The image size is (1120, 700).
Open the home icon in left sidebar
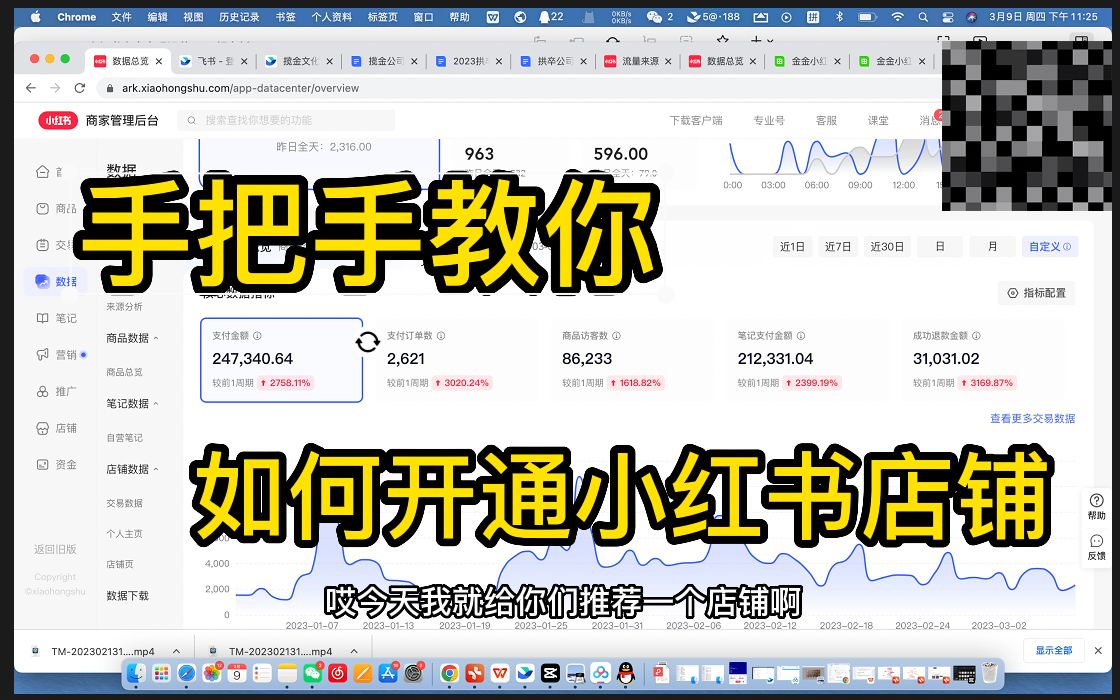[x=42, y=171]
